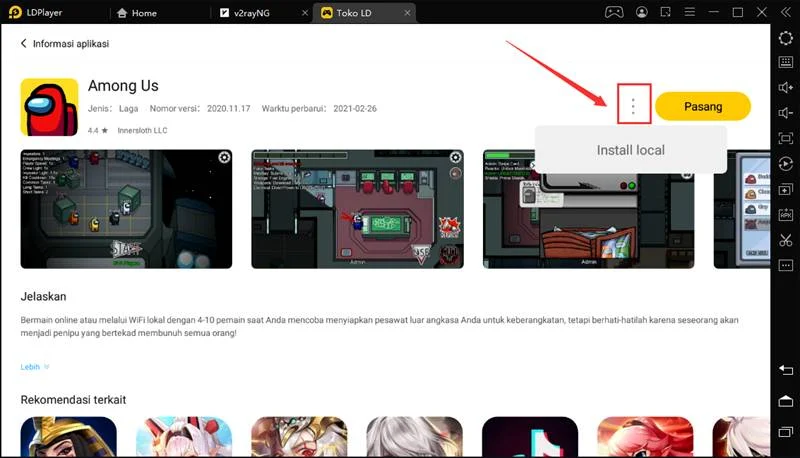Viewport: 800px width, 458px height.
Task: Click the volume down sidebar icon
Action: (x=786, y=113)
